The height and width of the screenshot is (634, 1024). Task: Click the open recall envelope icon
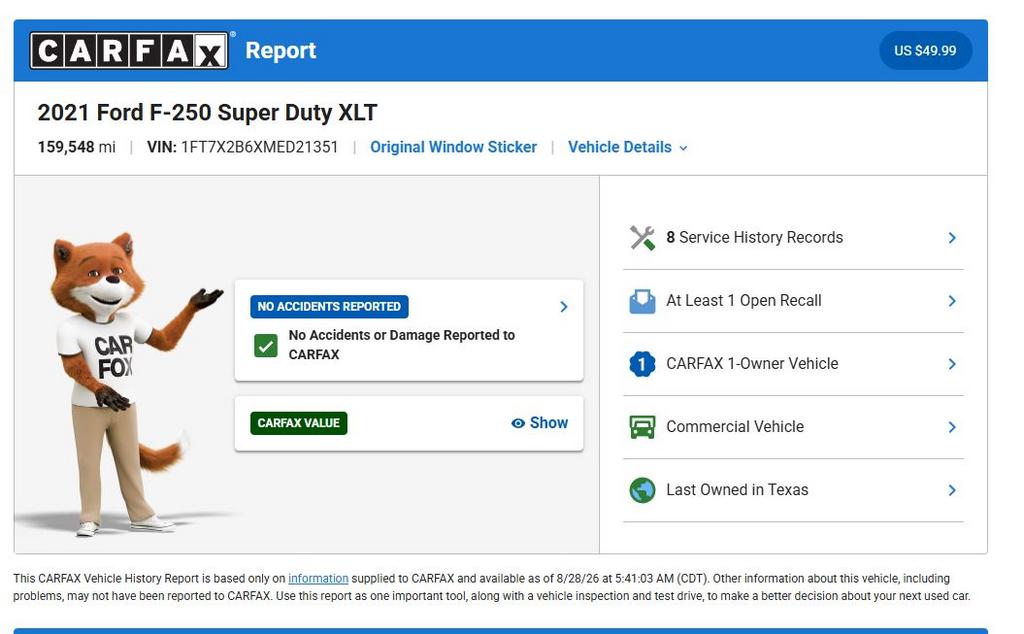(x=642, y=301)
